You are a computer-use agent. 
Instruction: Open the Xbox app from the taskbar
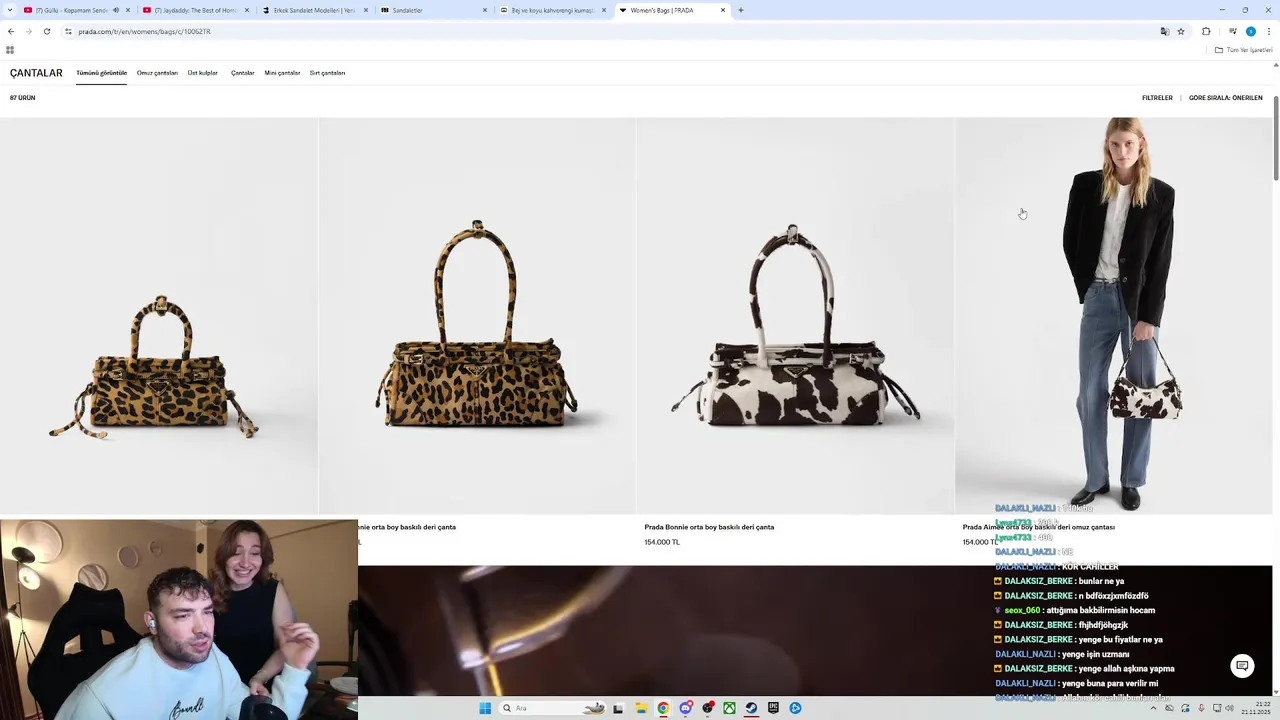coord(729,708)
